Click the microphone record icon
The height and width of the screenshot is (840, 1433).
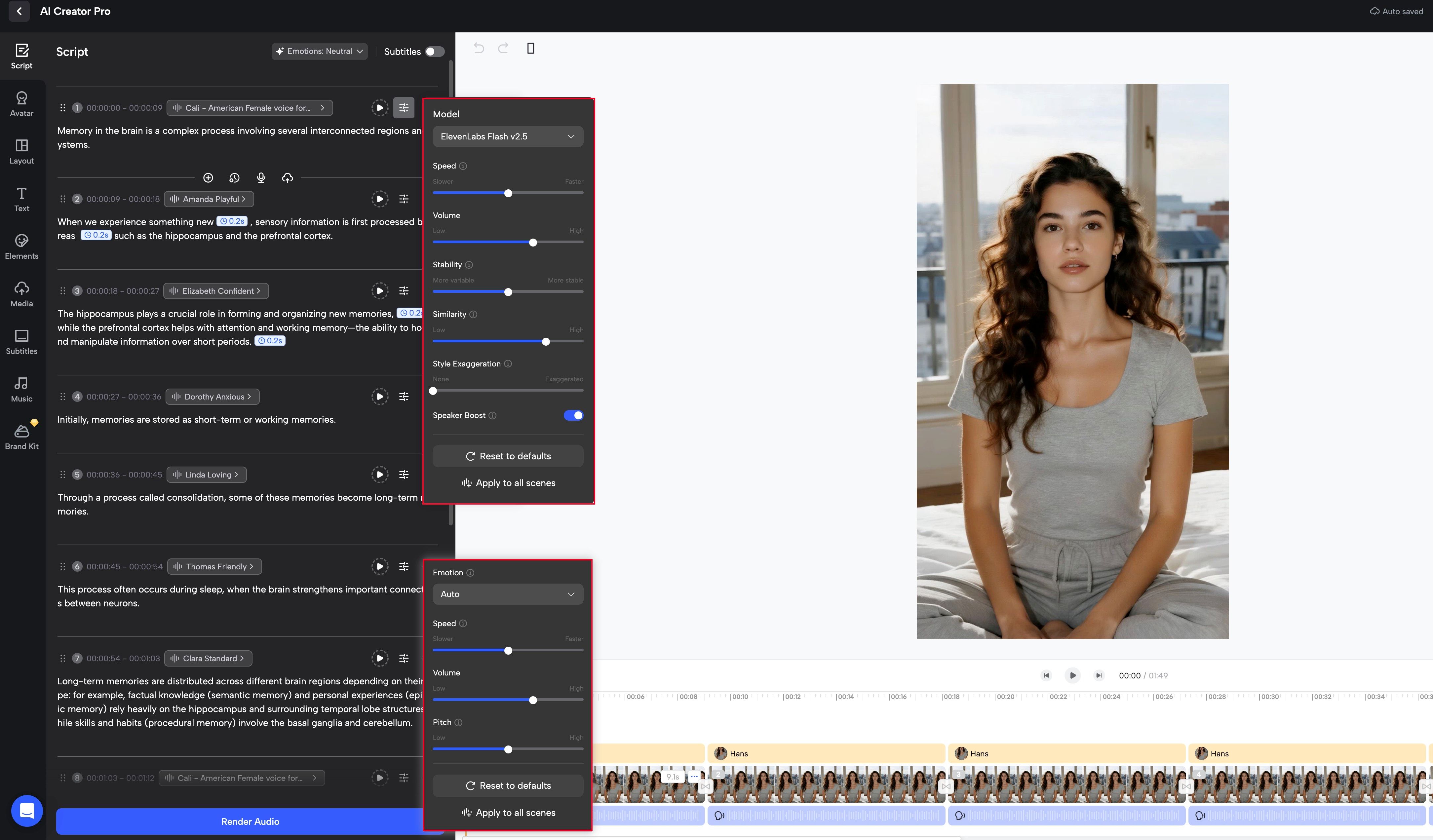click(261, 178)
